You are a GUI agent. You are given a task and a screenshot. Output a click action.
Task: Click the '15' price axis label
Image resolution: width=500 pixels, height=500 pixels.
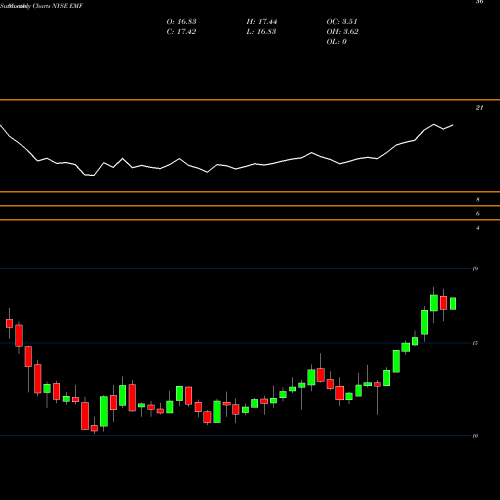(475, 343)
